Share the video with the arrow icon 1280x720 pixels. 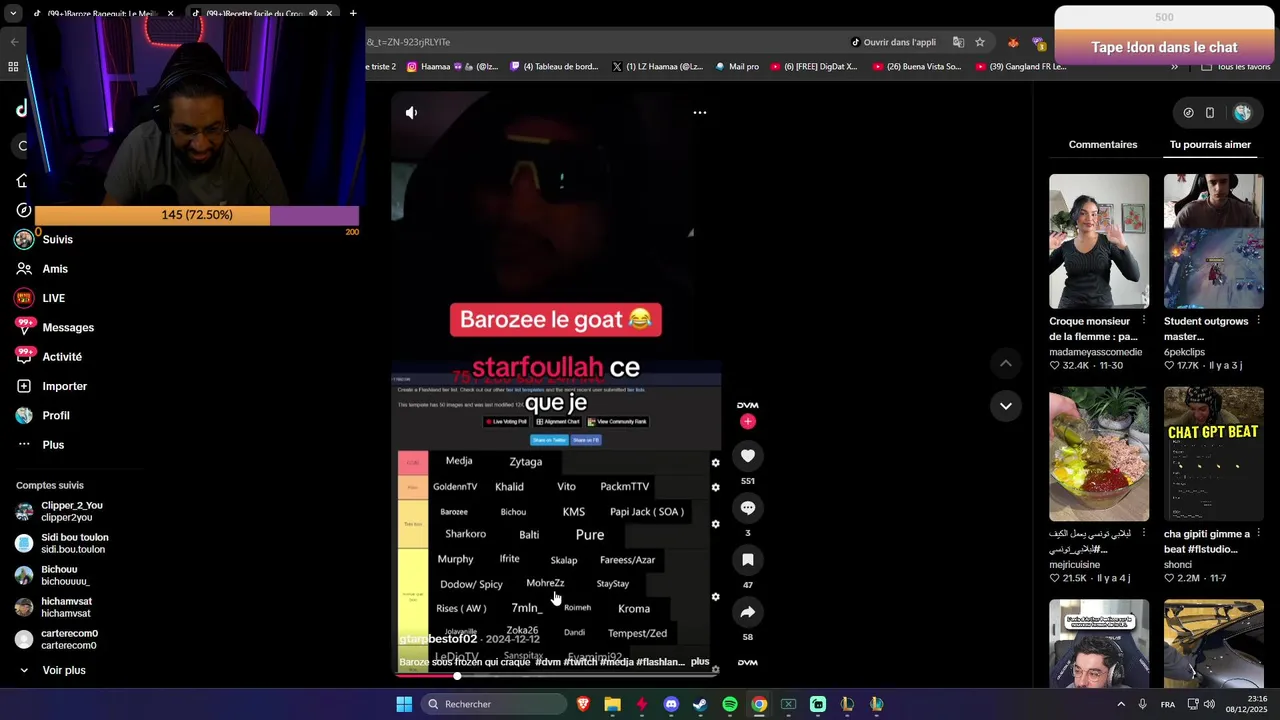coord(747,612)
